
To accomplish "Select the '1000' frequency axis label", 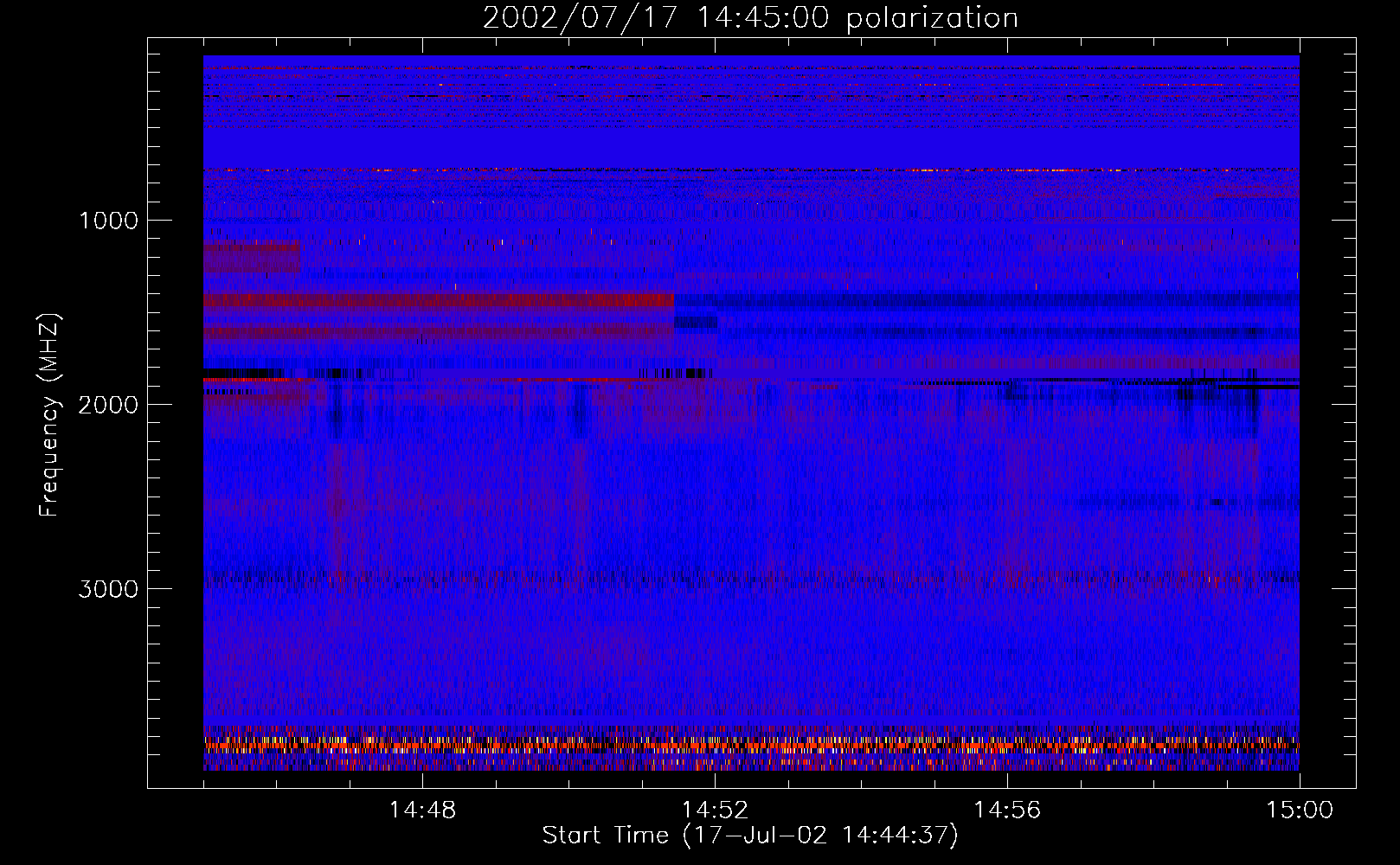I will 108,221.
